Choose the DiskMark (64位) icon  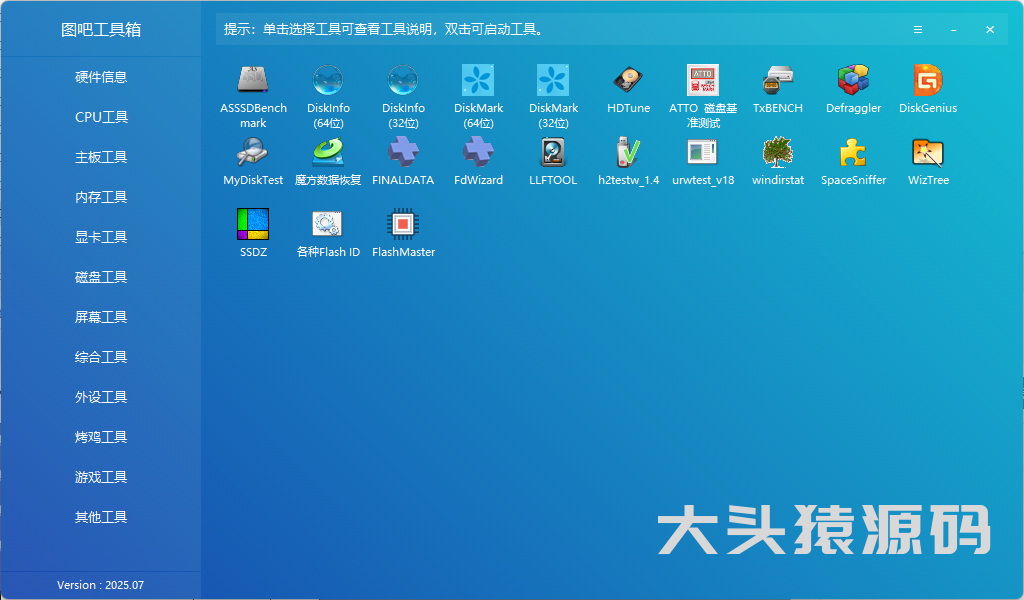point(478,80)
